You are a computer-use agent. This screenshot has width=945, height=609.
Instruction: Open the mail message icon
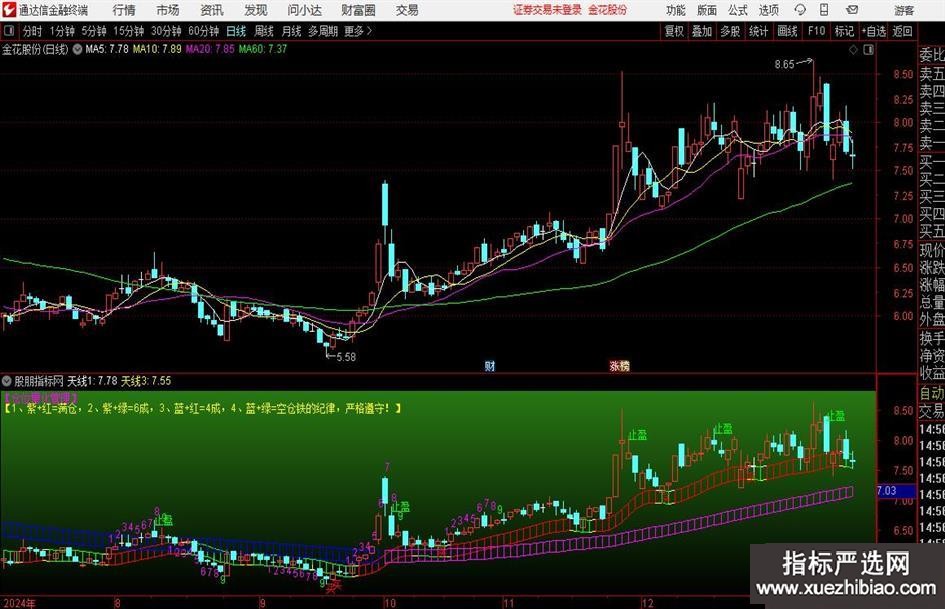point(852,10)
